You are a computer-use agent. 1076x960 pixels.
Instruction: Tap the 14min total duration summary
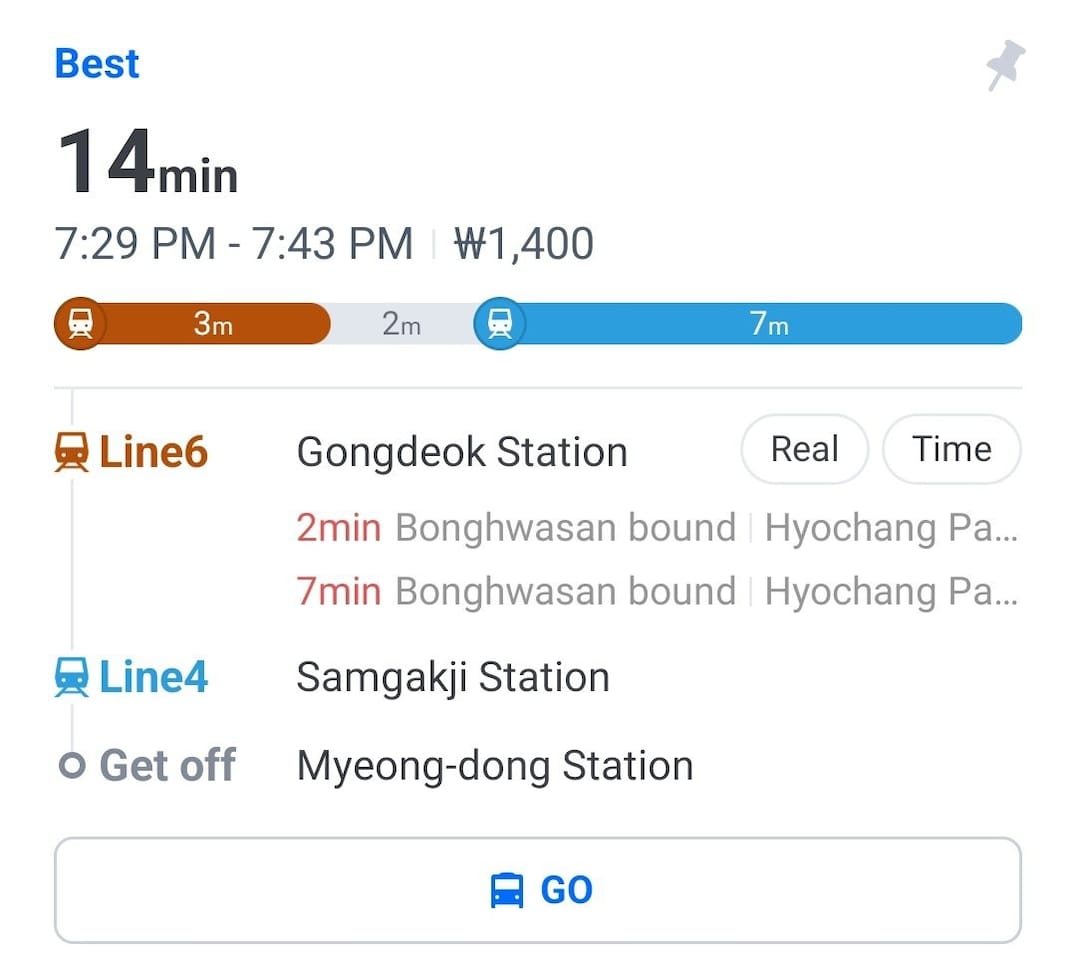coord(148,162)
